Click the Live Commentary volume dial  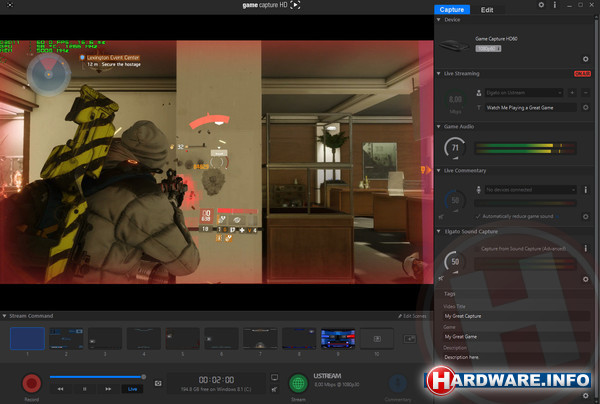click(455, 200)
